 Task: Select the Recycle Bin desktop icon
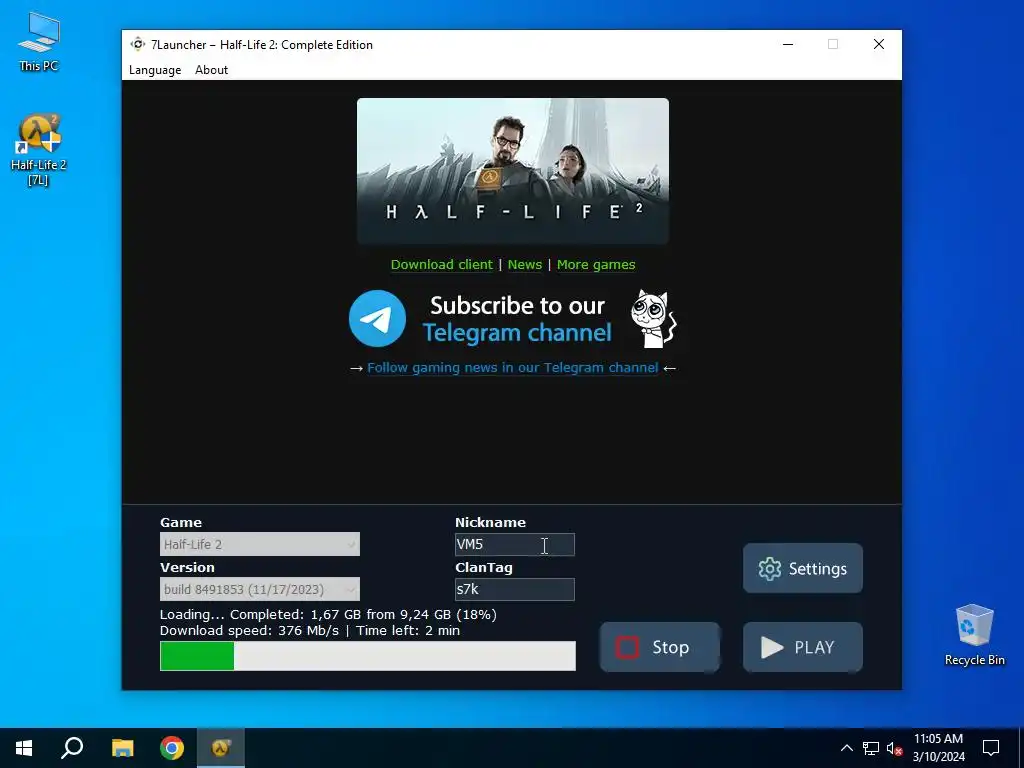coord(974,635)
